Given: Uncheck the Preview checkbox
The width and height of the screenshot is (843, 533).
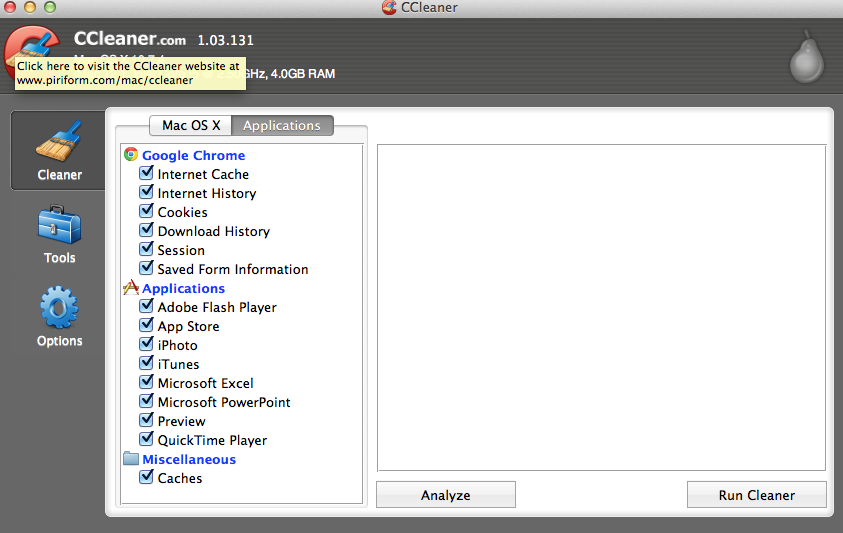Looking at the screenshot, I should point(146,420).
